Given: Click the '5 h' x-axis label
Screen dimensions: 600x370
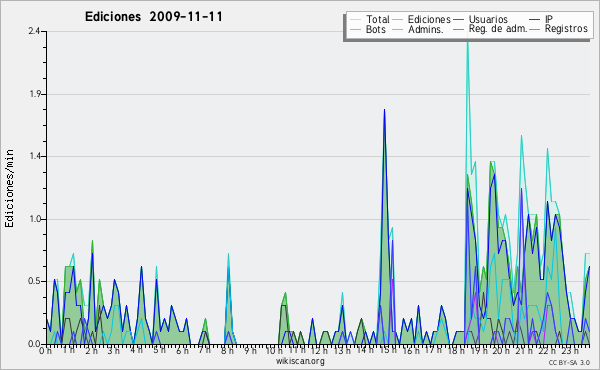Looking at the screenshot, I should tap(159, 350).
